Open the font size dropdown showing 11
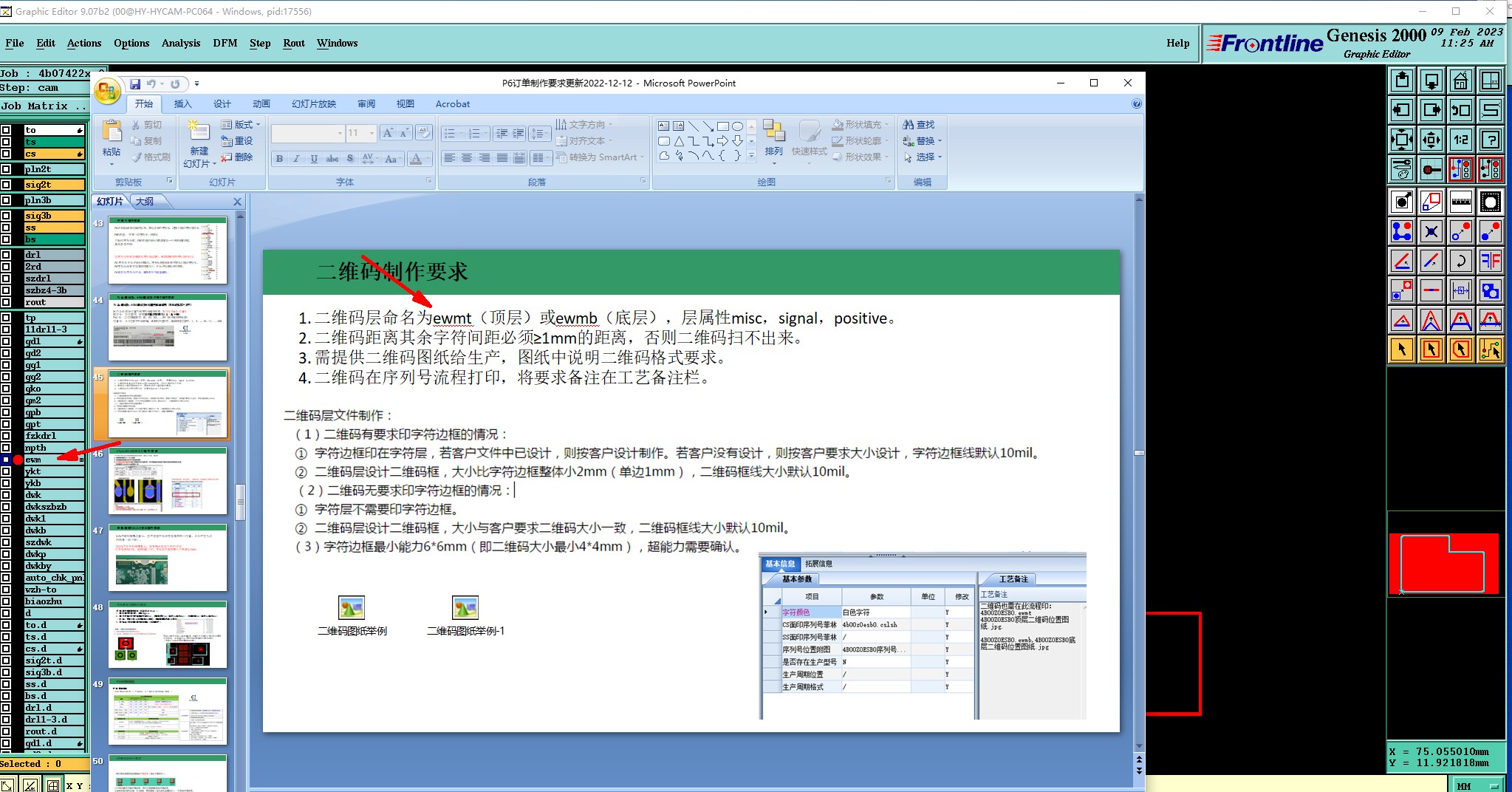Screen dimensions: 1512x792 click(x=372, y=133)
